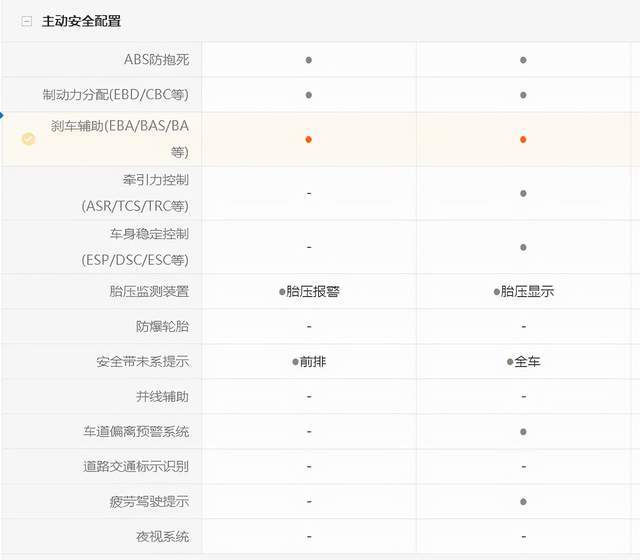Click the blue arrow marker on the left edge
This screenshot has width=640, height=560.
point(3,117)
